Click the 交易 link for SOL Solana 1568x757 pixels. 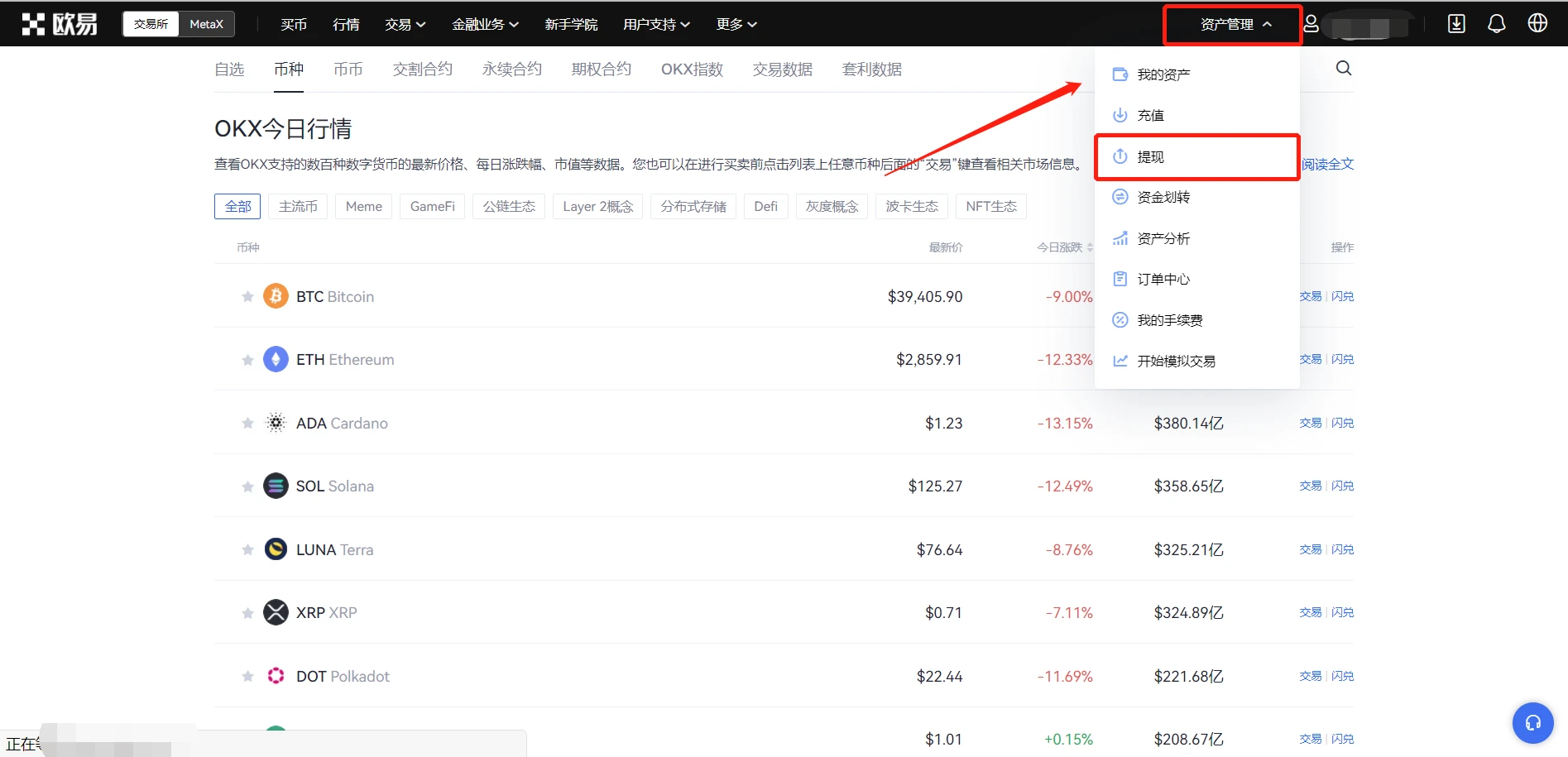[1310, 486]
